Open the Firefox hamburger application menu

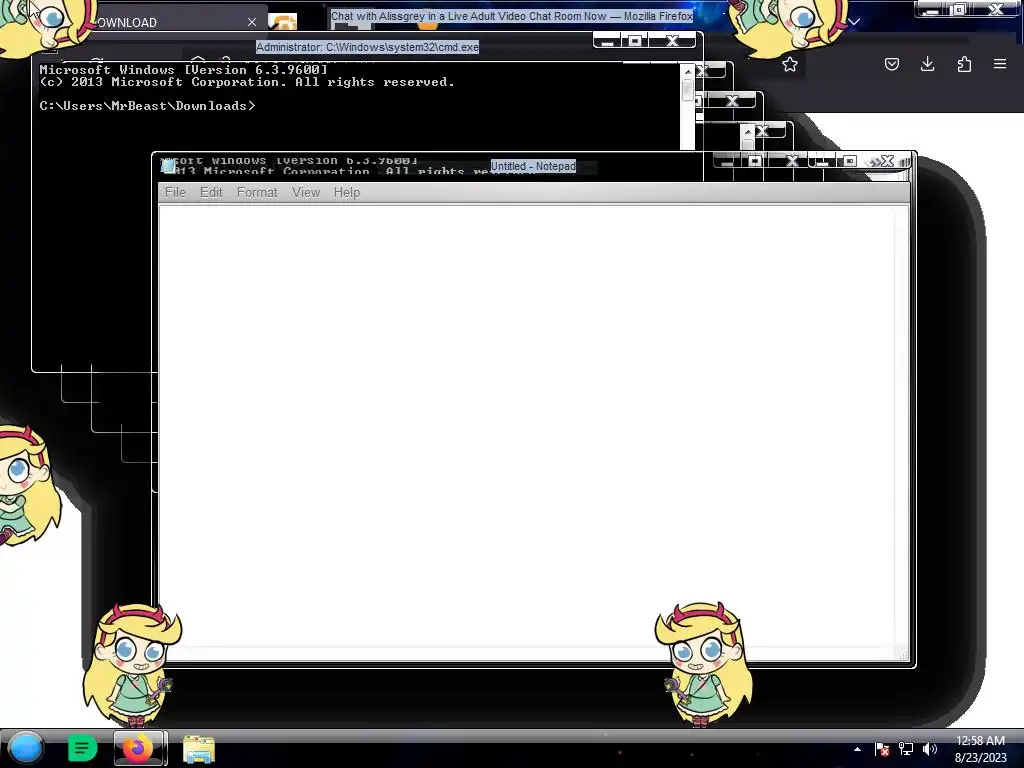(x=1000, y=64)
